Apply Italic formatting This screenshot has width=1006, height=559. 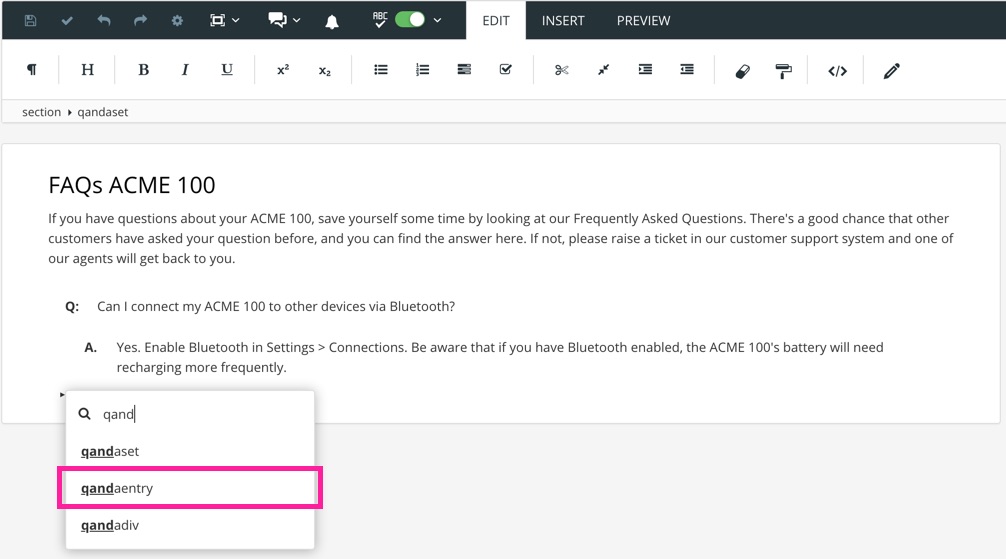(185, 70)
